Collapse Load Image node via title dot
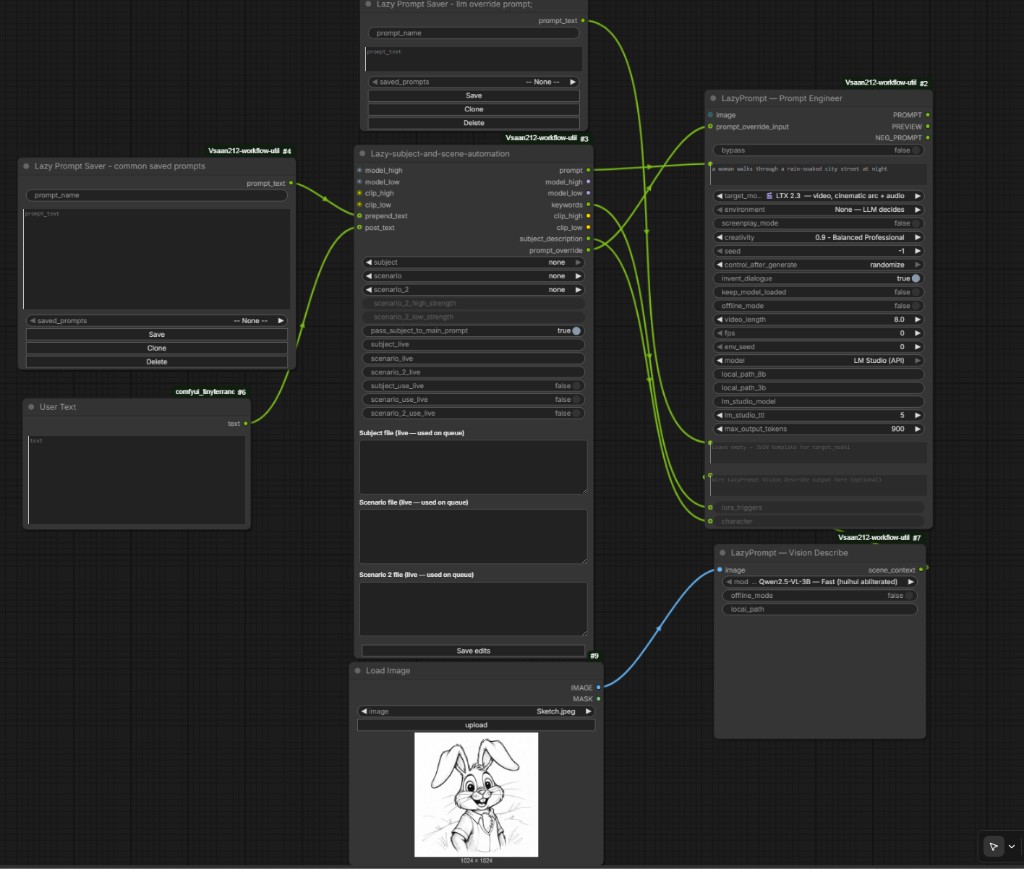The height and width of the screenshot is (869, 1024). [x=357, y=671]
